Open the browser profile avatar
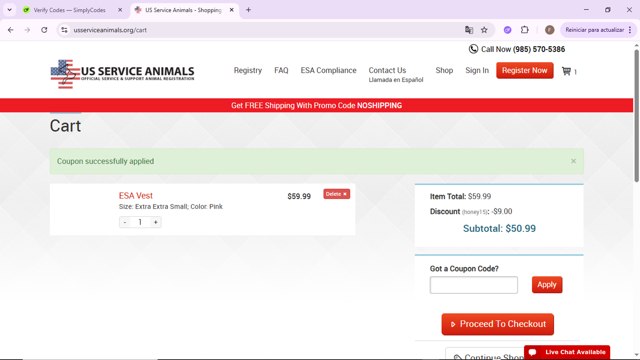 [x=549, y=30]
